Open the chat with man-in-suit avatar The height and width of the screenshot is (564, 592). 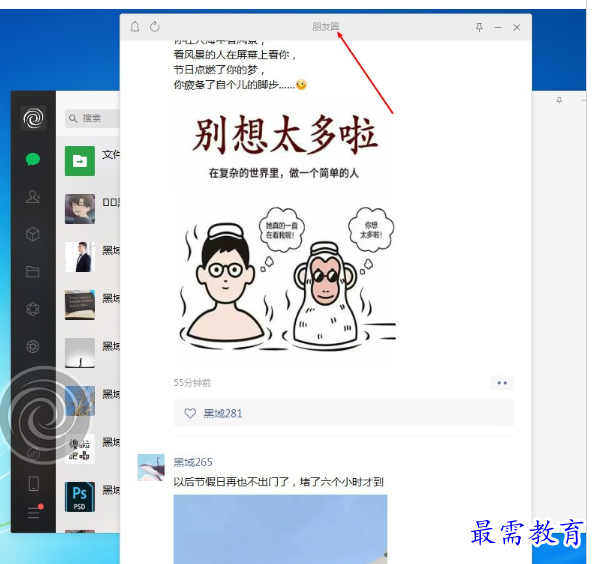pyautogui.click(x=88, y=257)
